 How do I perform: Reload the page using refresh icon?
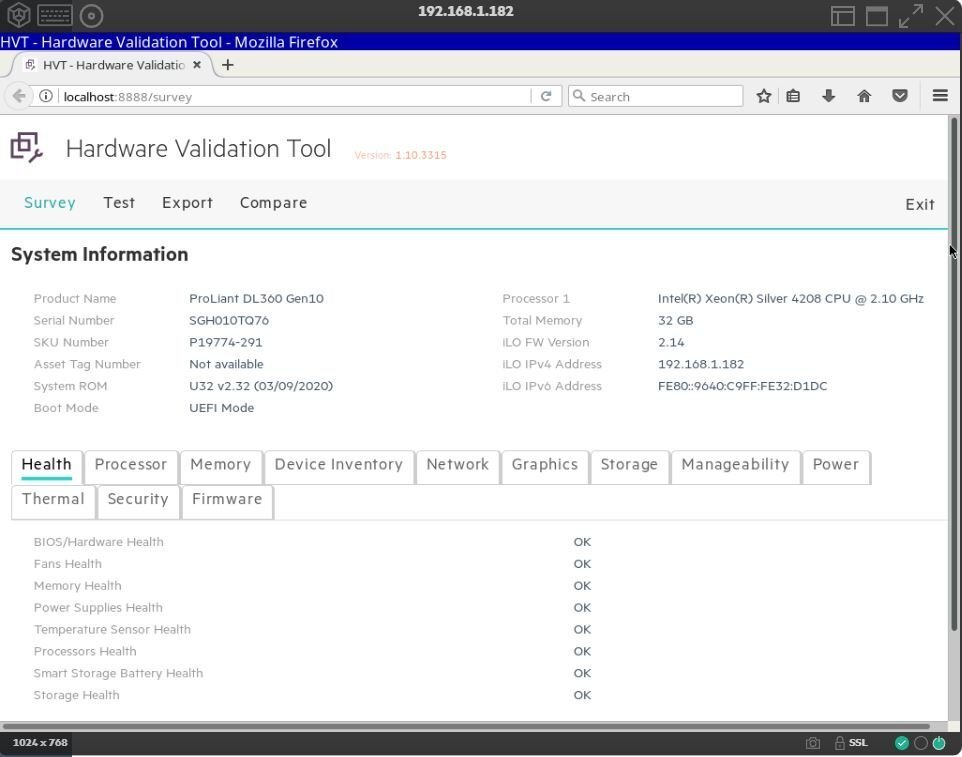coord(546,96)
